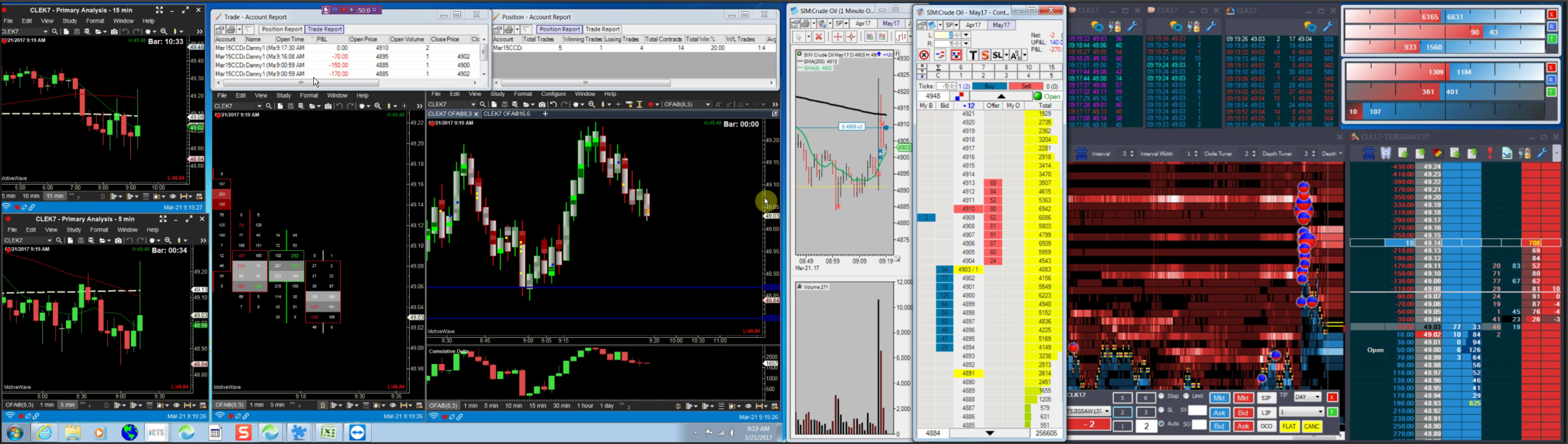Viewport: 1568px width, 444px height.
Task: Select the red crosshair tool in the Crude Oil chart toolbar
Action: tap(838, 37)
